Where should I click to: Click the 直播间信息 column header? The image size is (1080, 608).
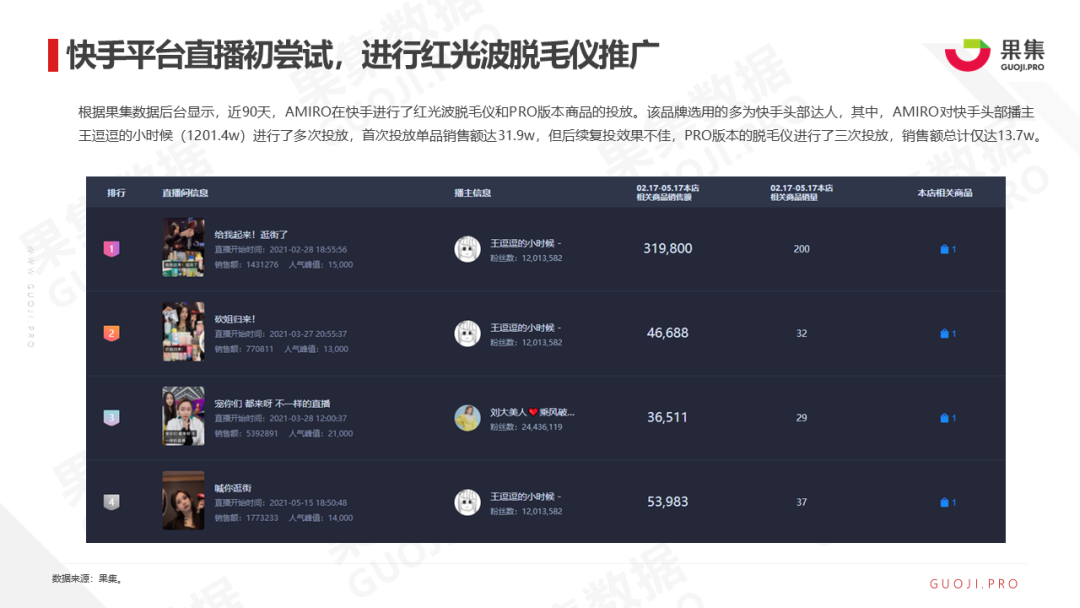point(185,193)
